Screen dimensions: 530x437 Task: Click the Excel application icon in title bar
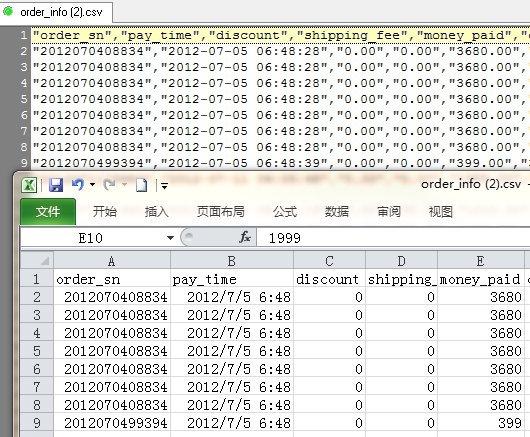[x=29, y=185]
